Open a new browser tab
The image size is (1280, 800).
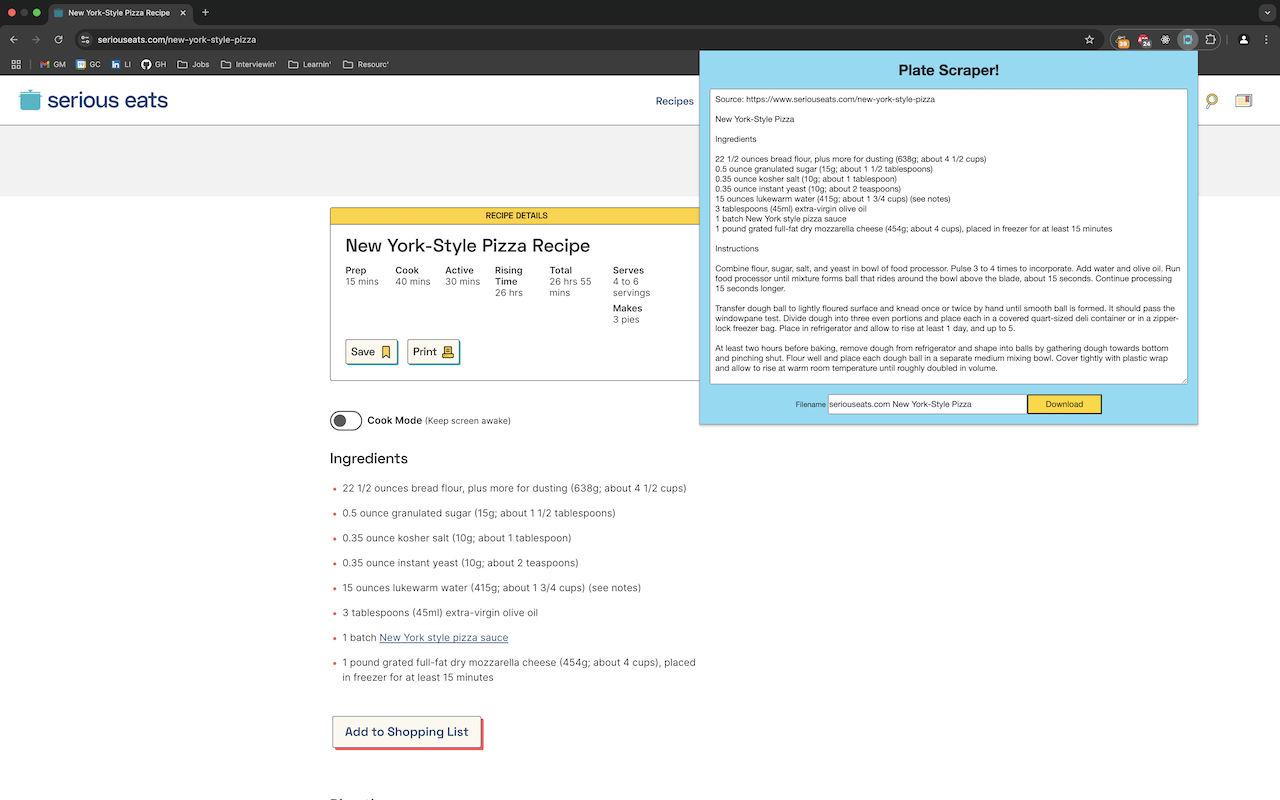pyautogui.click(x=205, y=13)
